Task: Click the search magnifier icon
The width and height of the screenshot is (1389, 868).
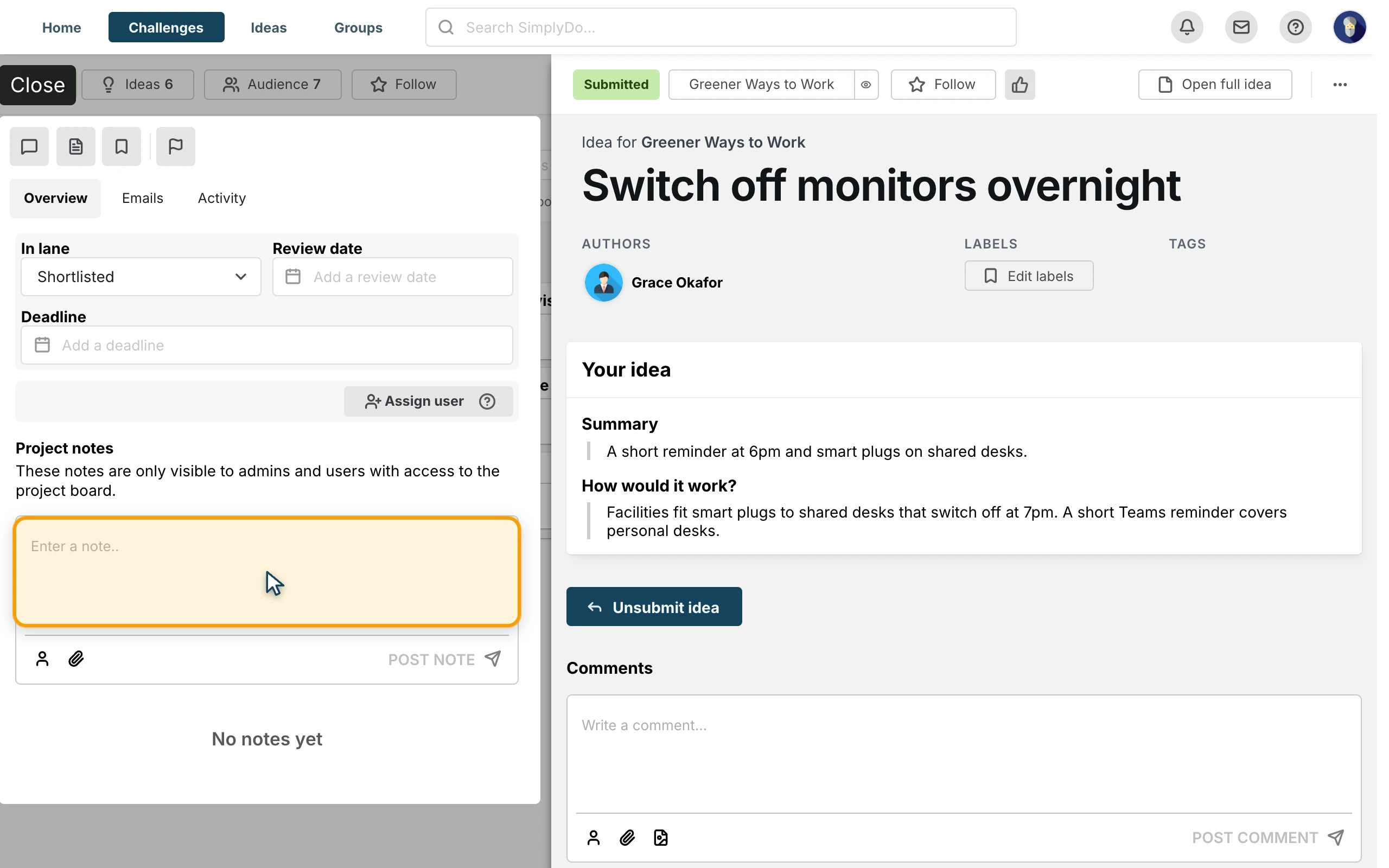Action: pos(446,27)
